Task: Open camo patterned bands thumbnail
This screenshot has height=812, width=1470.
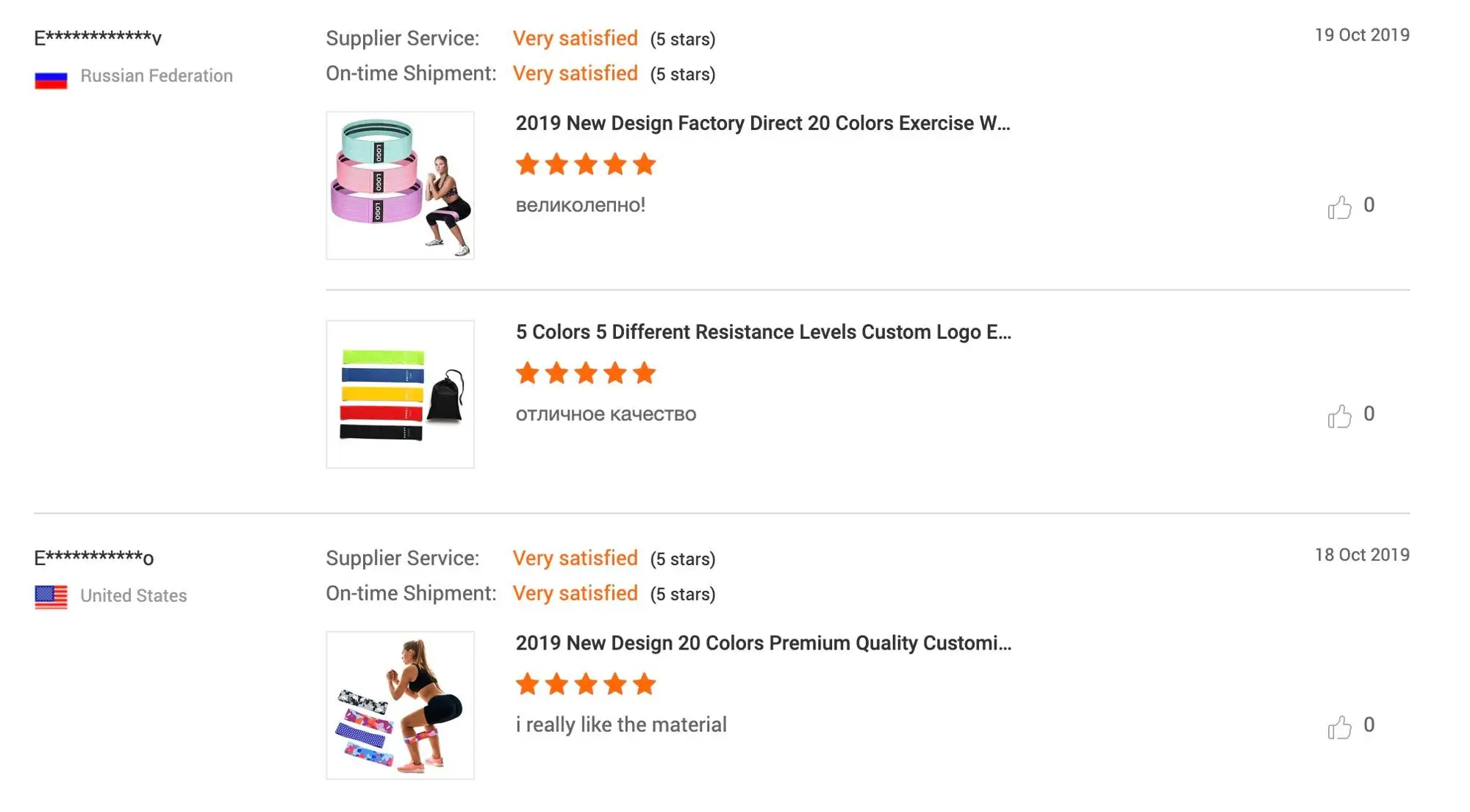Action: click(x=400, y=705)
